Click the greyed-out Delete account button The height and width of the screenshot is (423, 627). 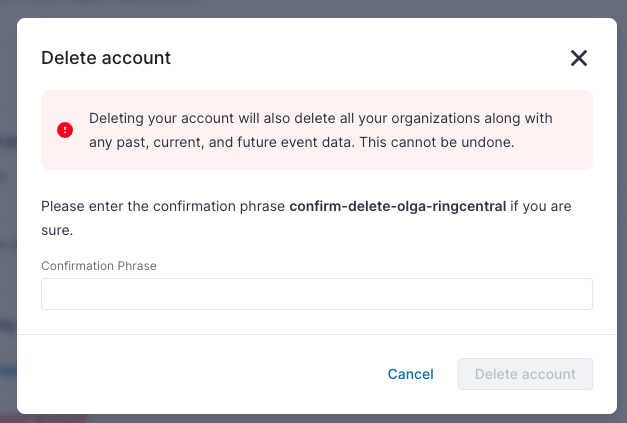click(525, 374)
